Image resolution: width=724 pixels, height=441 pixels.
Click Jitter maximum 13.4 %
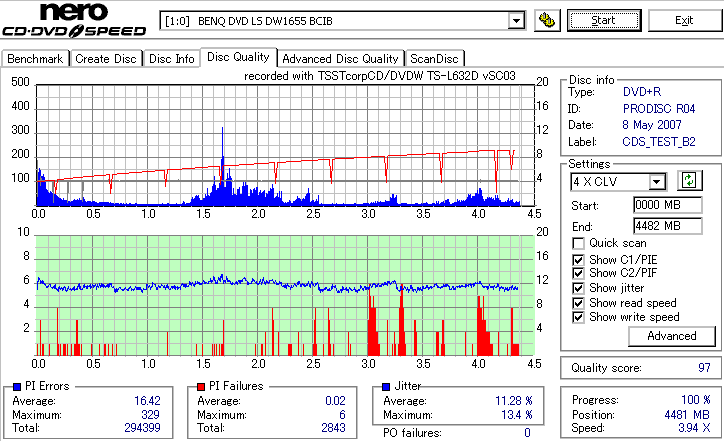517,415
